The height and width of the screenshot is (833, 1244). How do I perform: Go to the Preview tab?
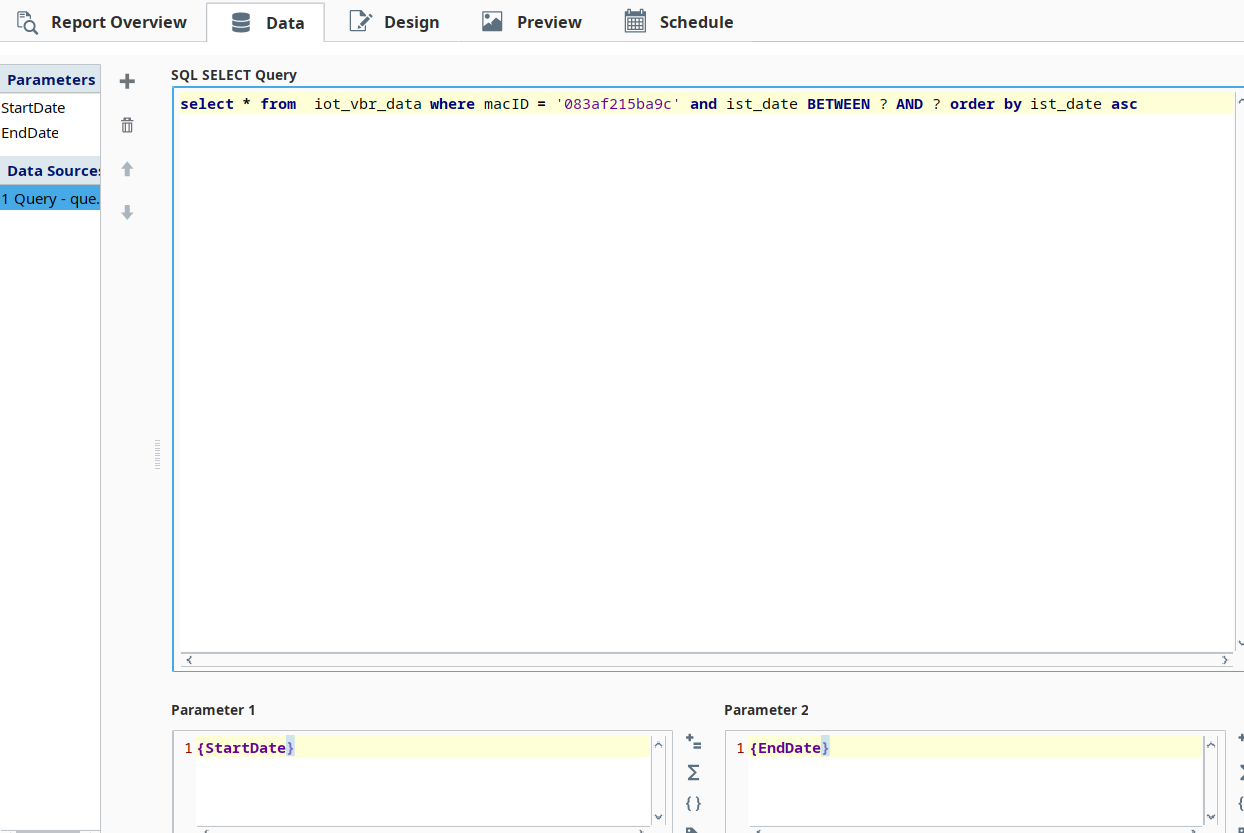point(531,22)
